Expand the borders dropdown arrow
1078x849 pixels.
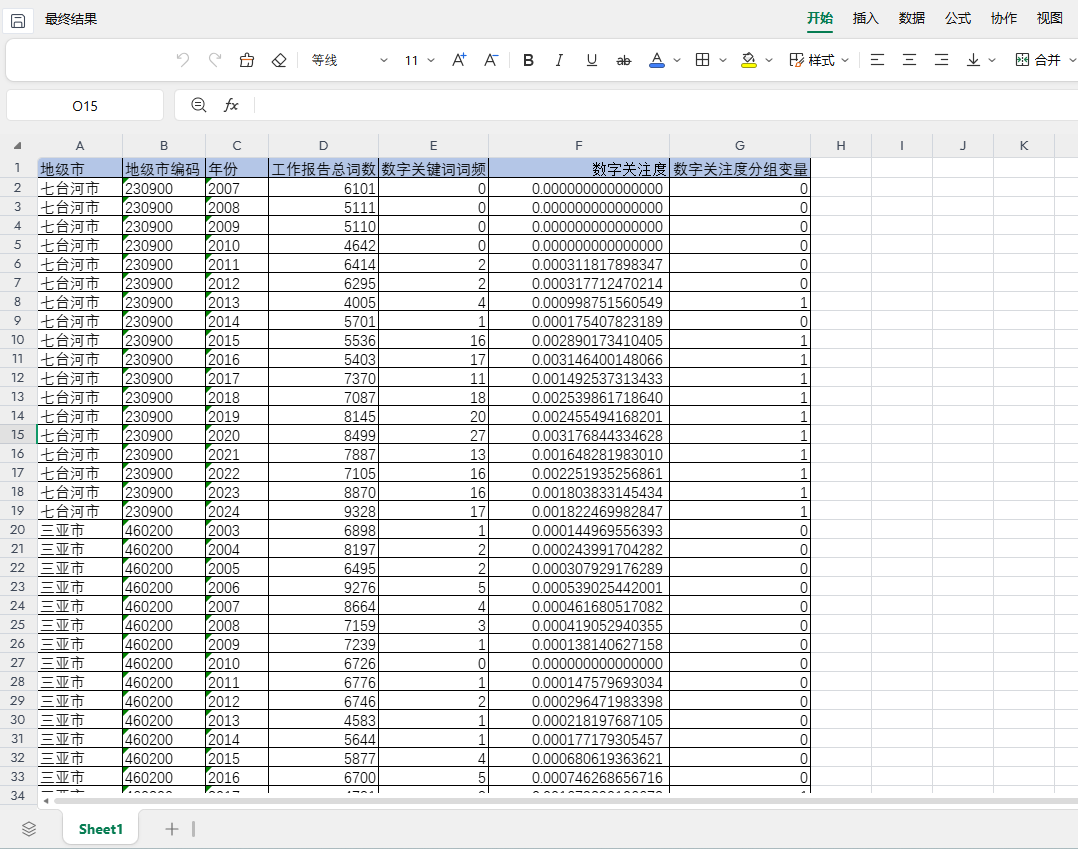[723, 60]
